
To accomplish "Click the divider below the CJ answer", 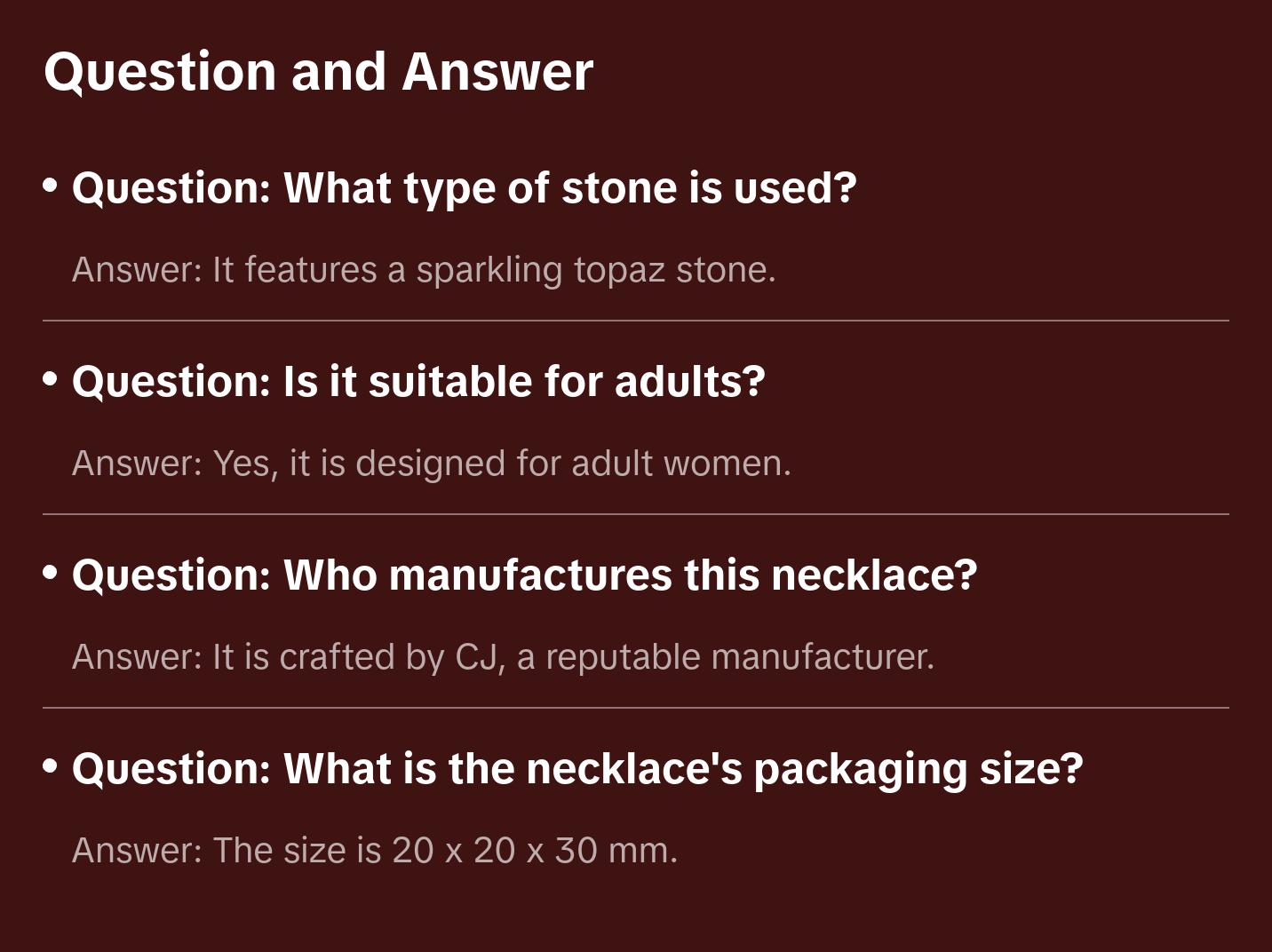I will coord(636,708).
